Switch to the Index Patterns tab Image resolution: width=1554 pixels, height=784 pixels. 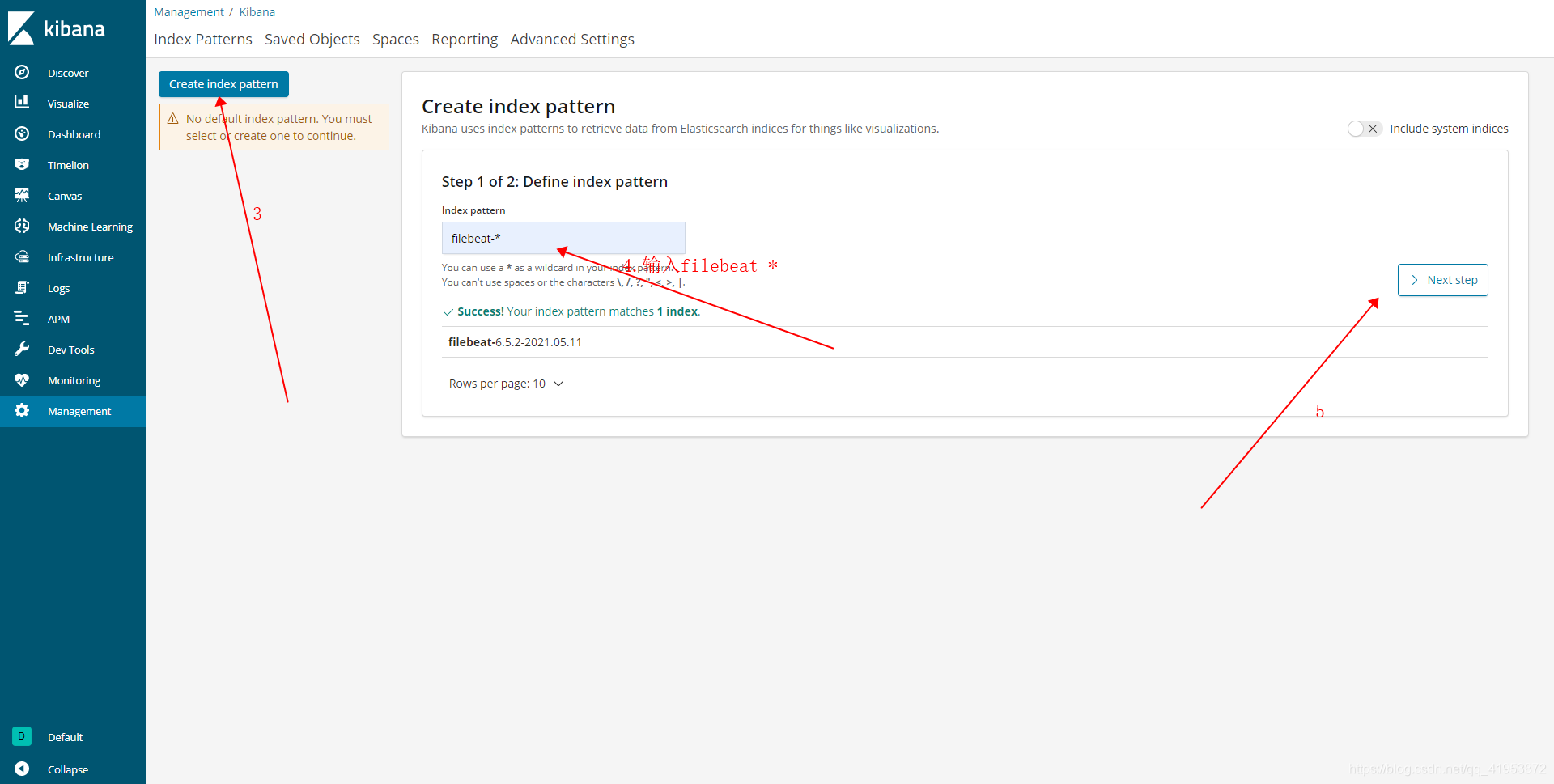(203, 40)
